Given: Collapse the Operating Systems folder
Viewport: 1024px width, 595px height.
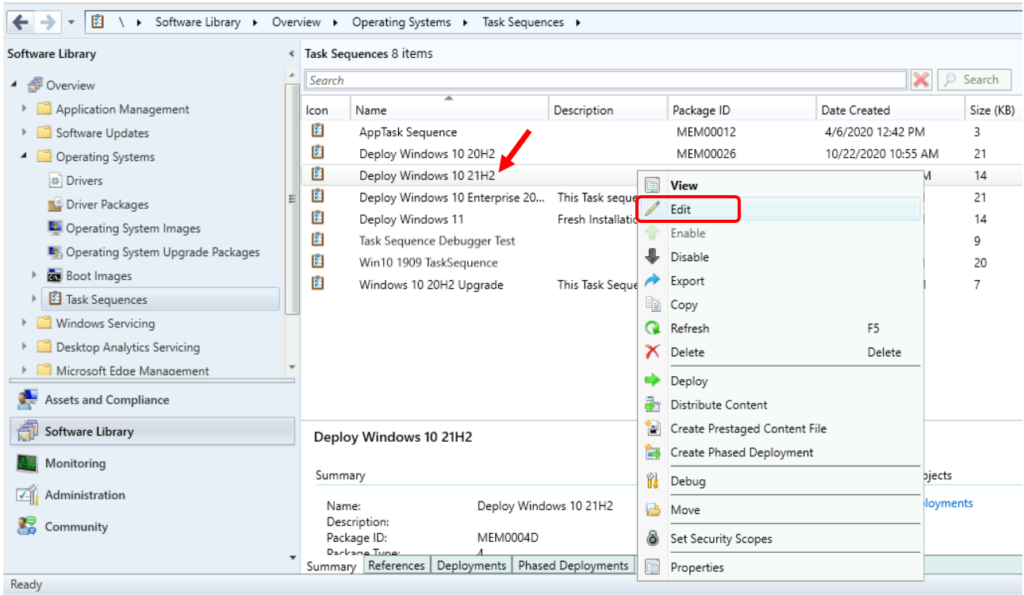Looking at the screenshot, I should point(24,155).
